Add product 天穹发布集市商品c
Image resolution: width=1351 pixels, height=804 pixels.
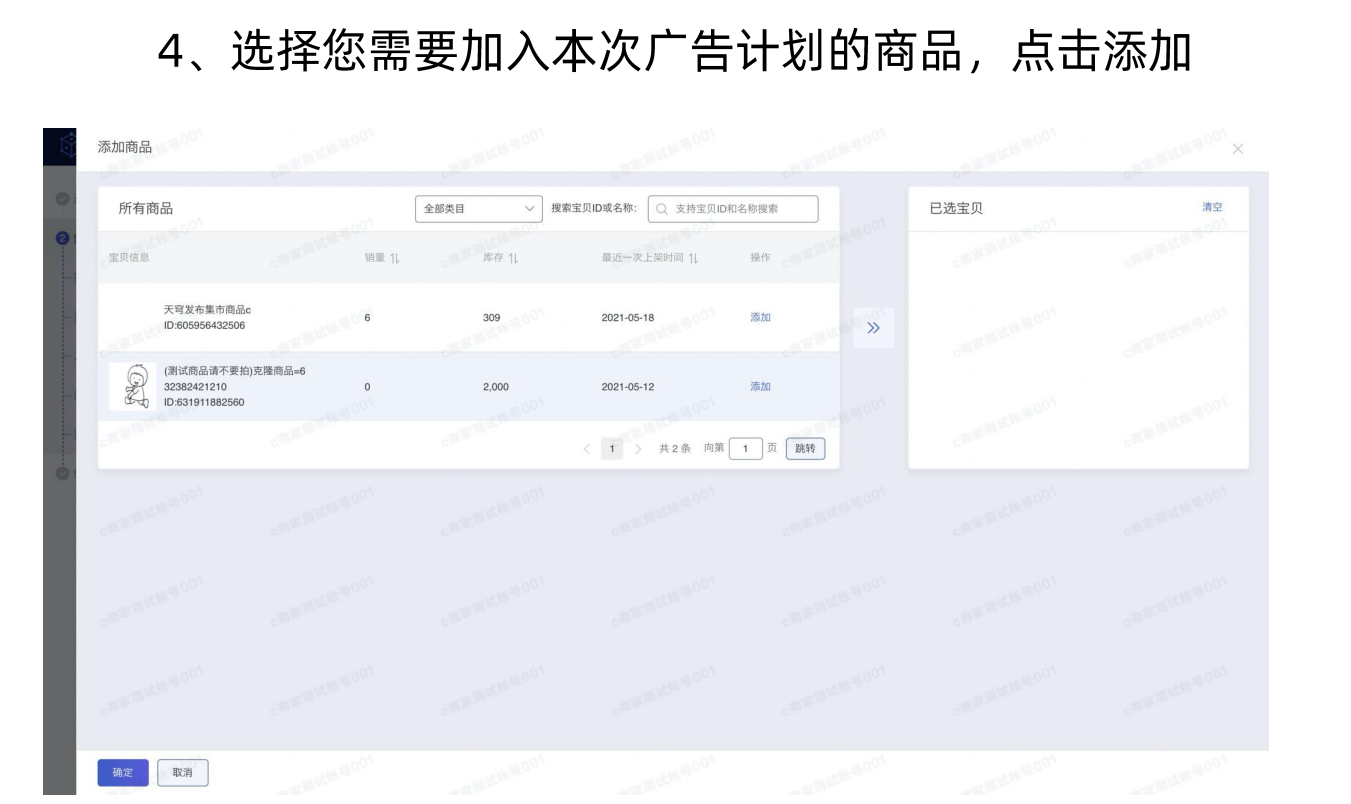tap(760, 317)
